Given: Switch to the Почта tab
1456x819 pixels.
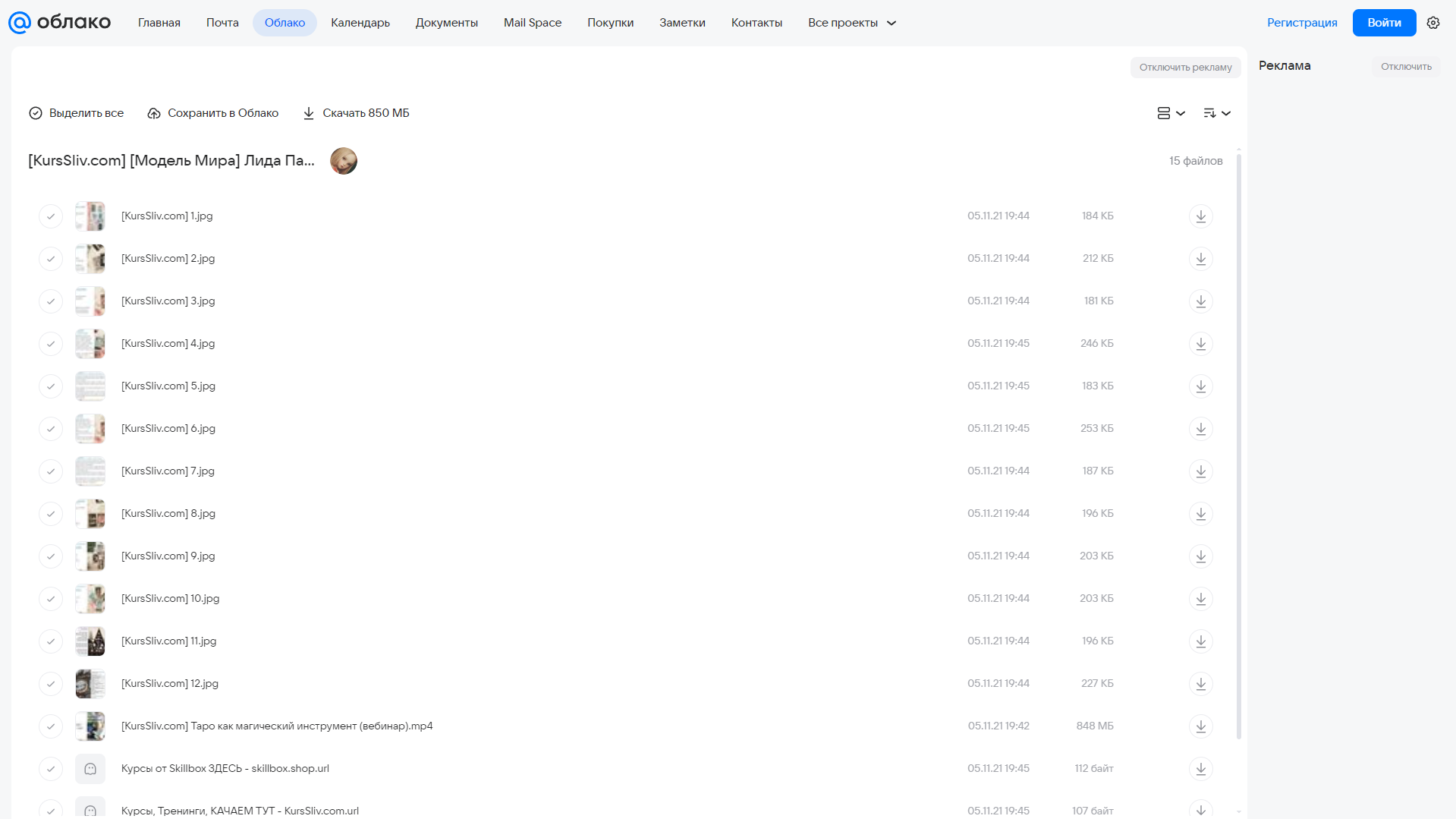Looking at the screenshot, I should (222, 23).
